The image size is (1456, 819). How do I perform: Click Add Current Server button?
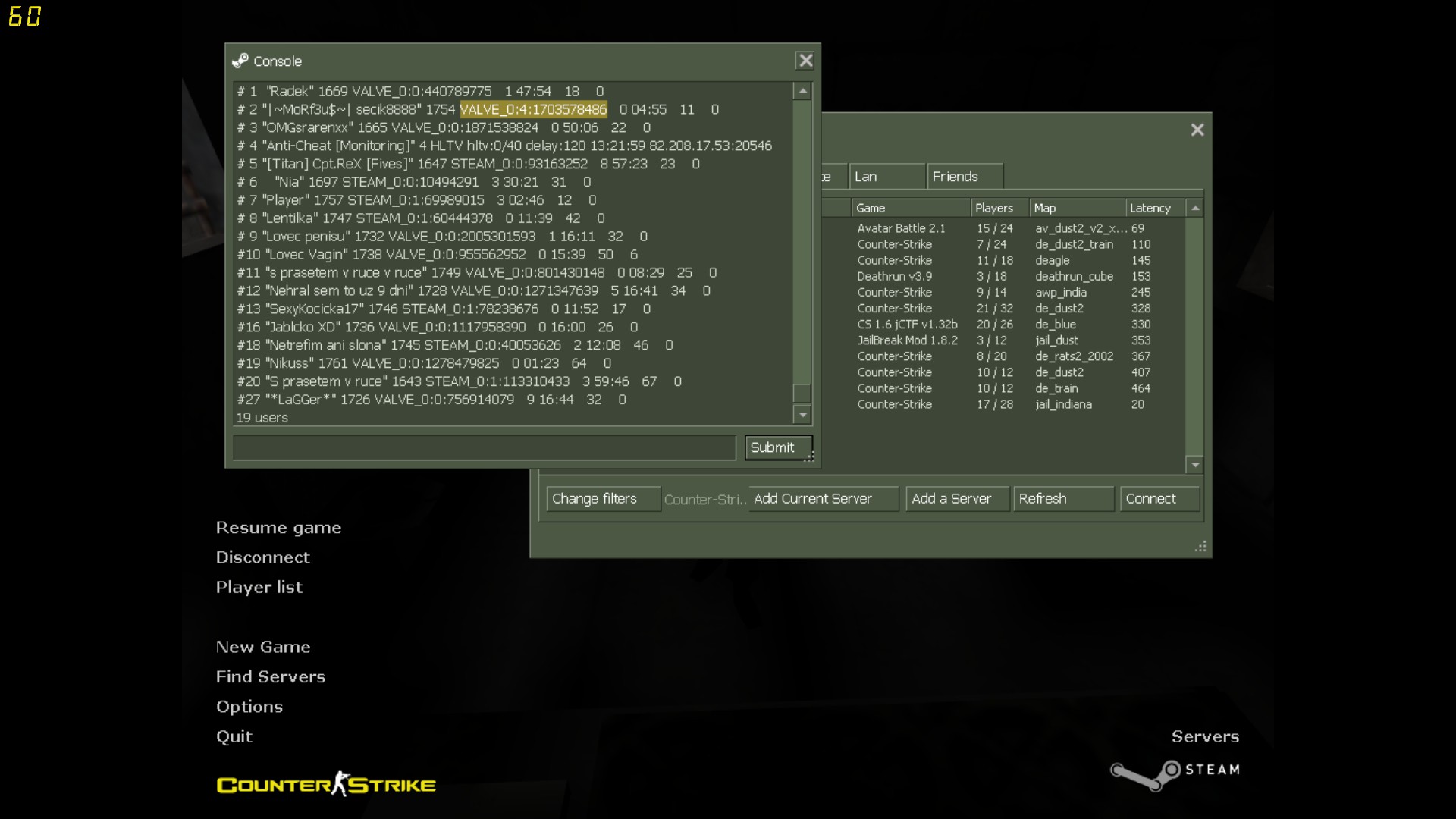click(x=823, y=499)
